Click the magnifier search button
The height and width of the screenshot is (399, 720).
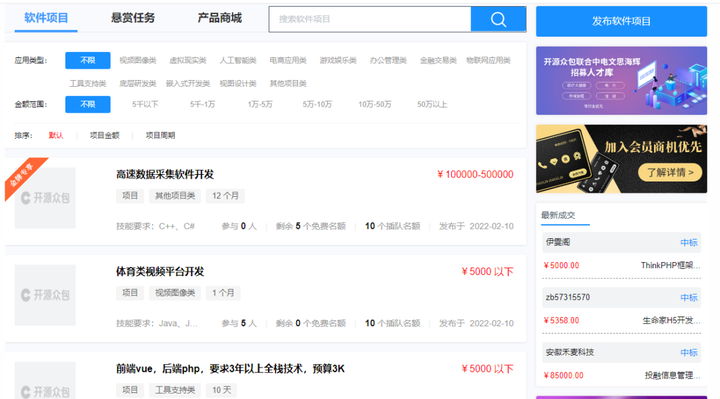[498, 19]
